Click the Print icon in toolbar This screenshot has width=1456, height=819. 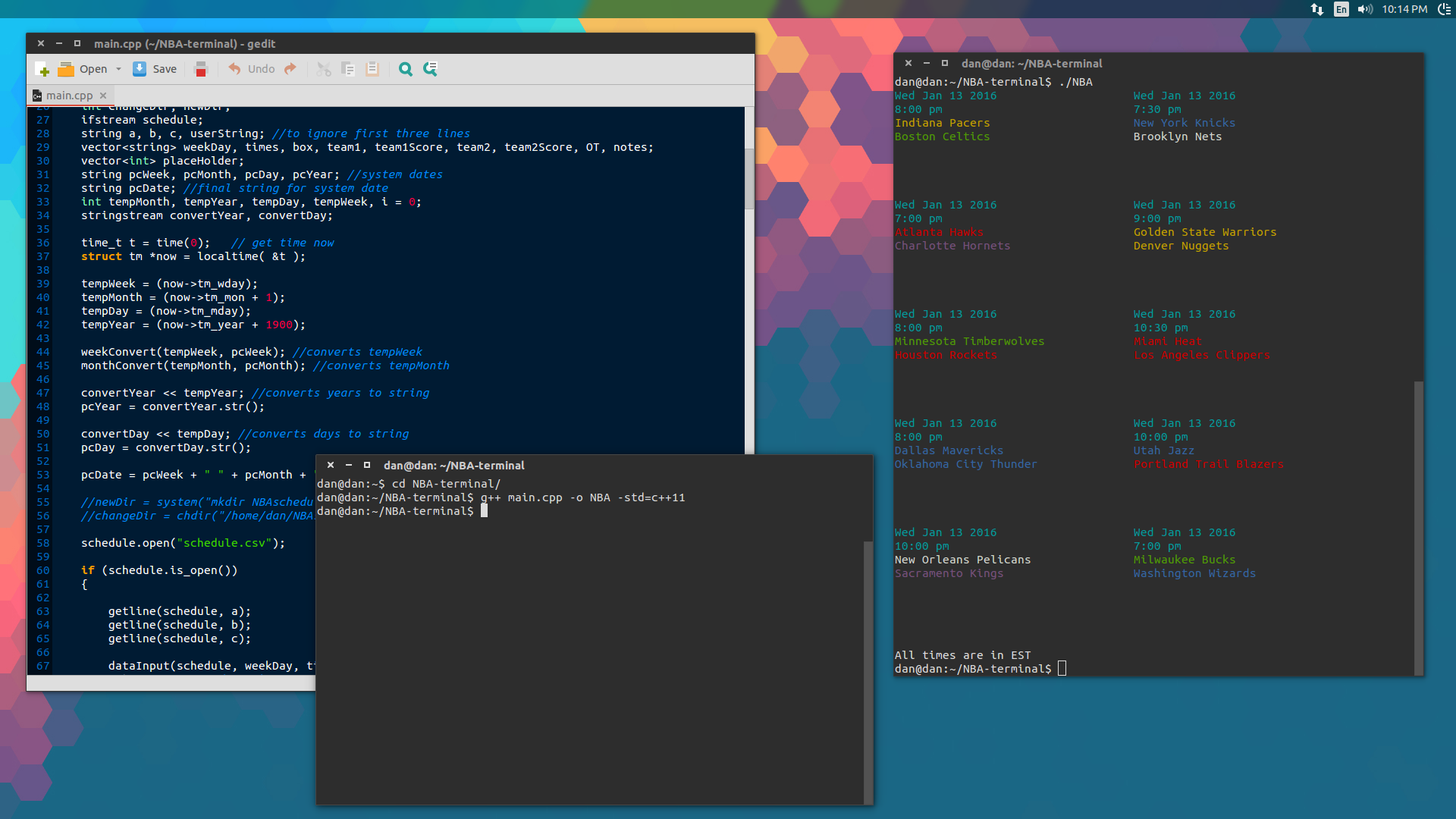click(x=200, y=69)
